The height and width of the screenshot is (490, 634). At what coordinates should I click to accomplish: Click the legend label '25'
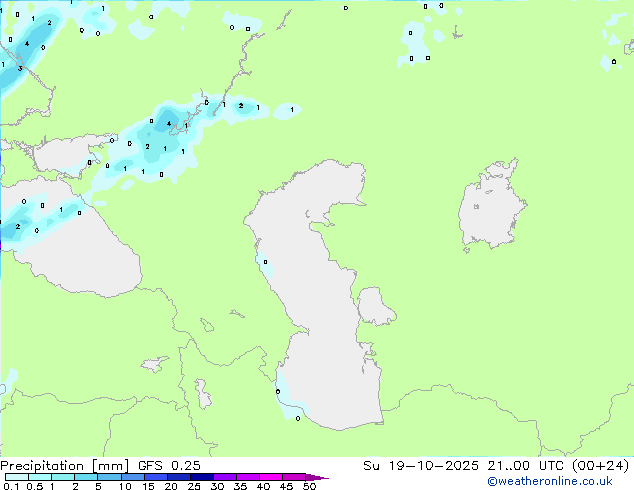[194, 486]
